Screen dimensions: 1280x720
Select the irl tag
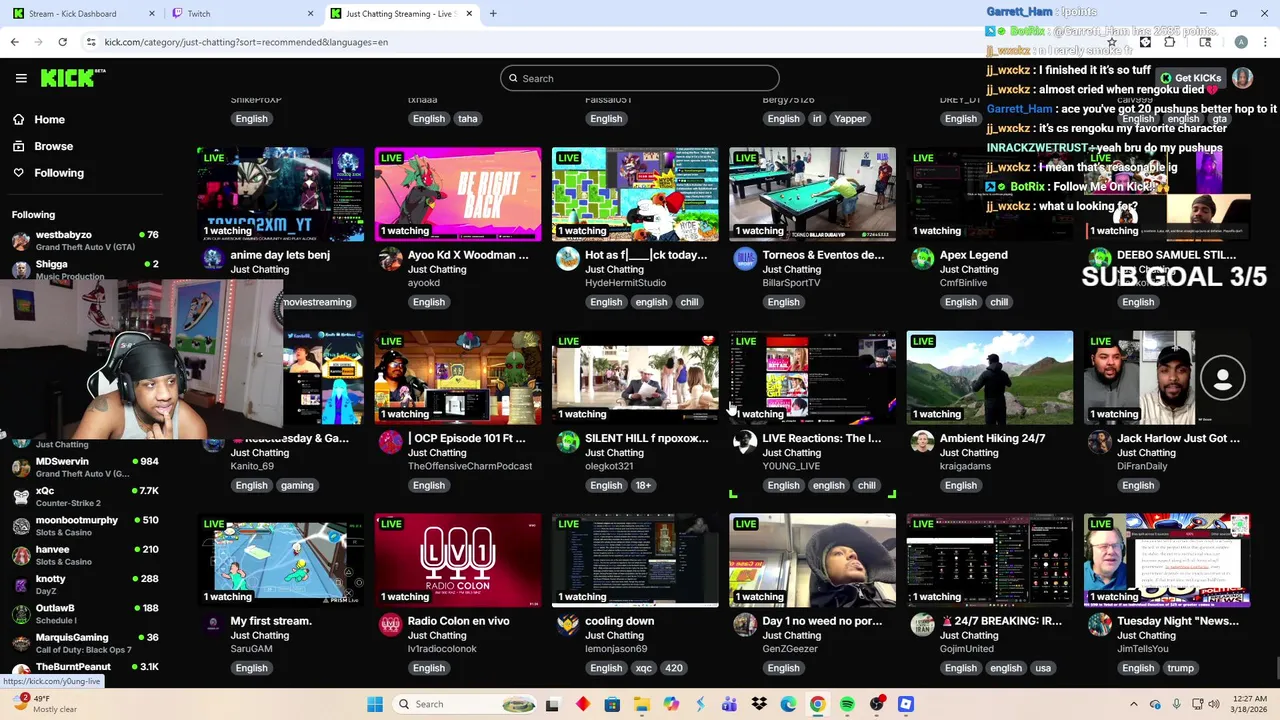point(816,118)
